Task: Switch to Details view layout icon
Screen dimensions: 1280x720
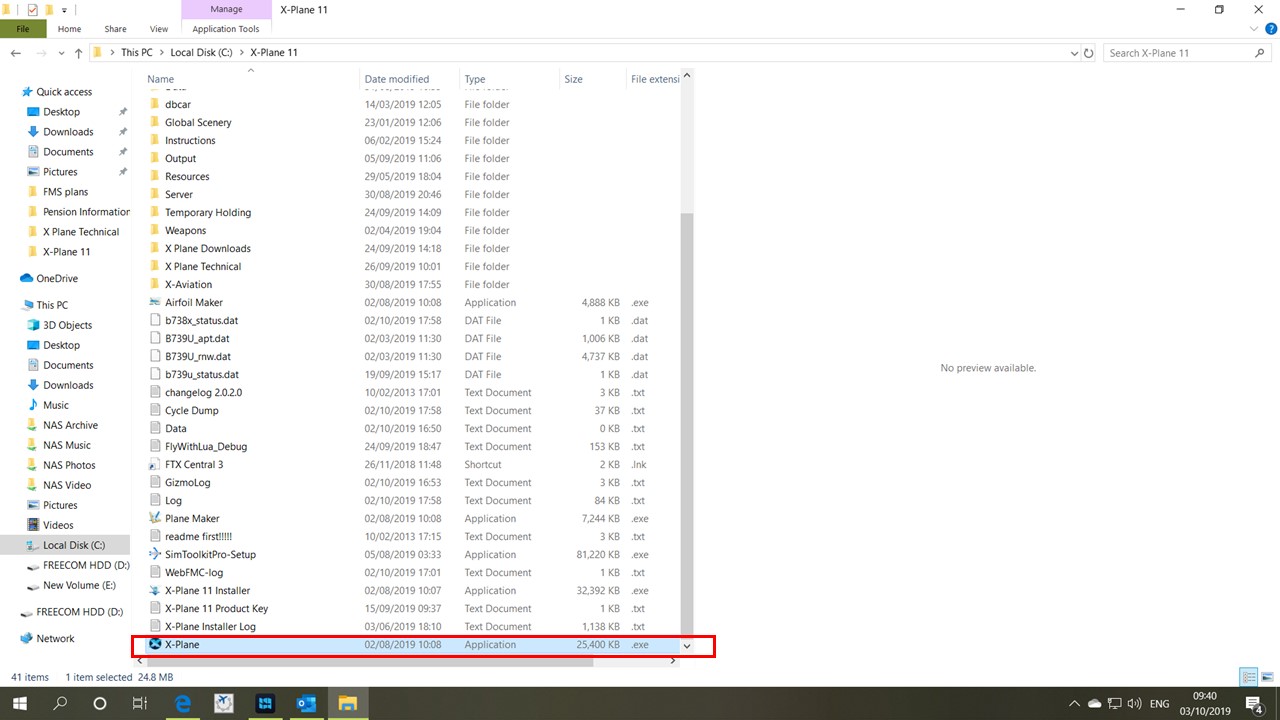Action: pos(1249,677)
